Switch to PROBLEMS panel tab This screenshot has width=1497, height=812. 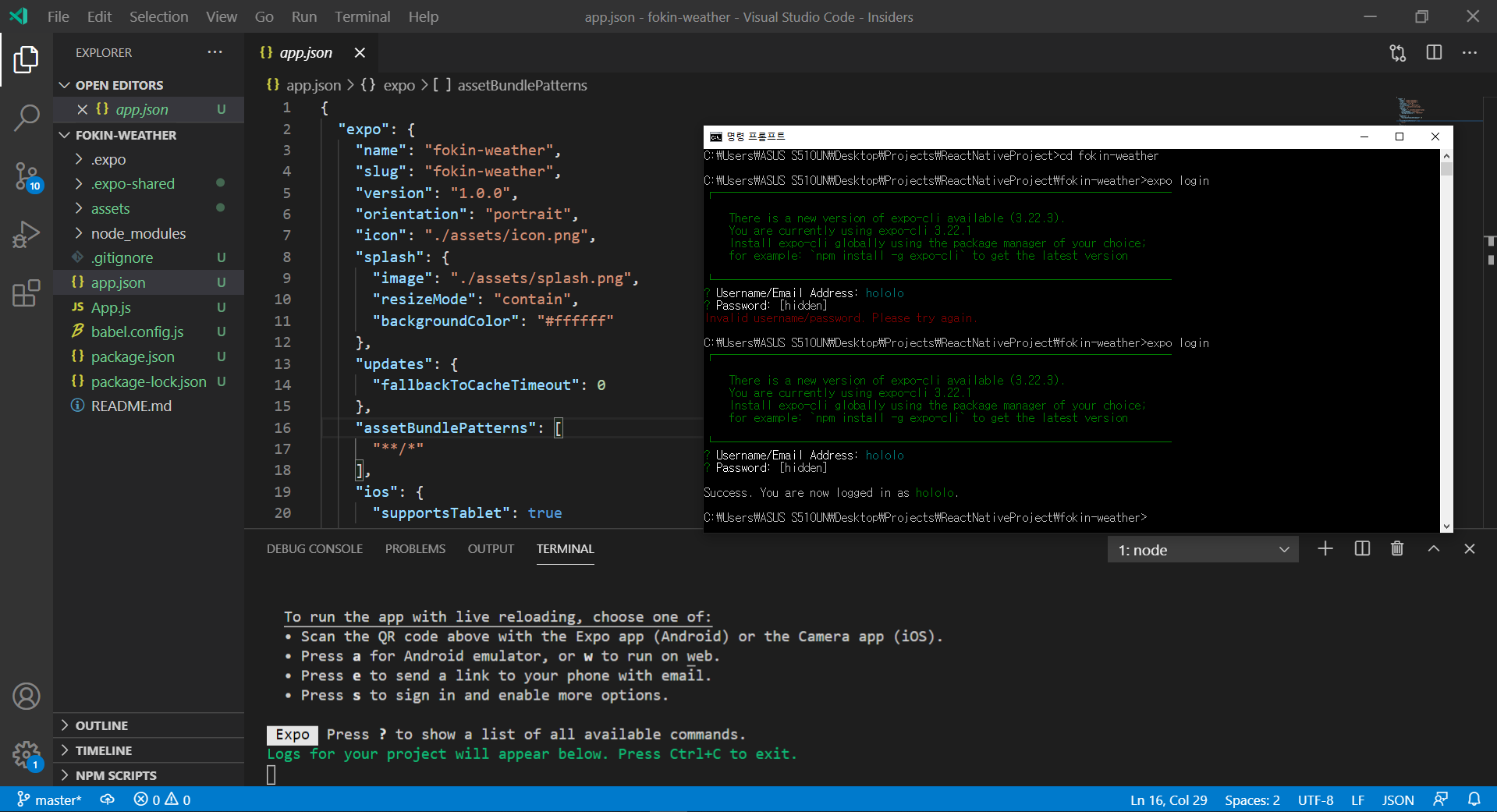click(x=415, y=548)
